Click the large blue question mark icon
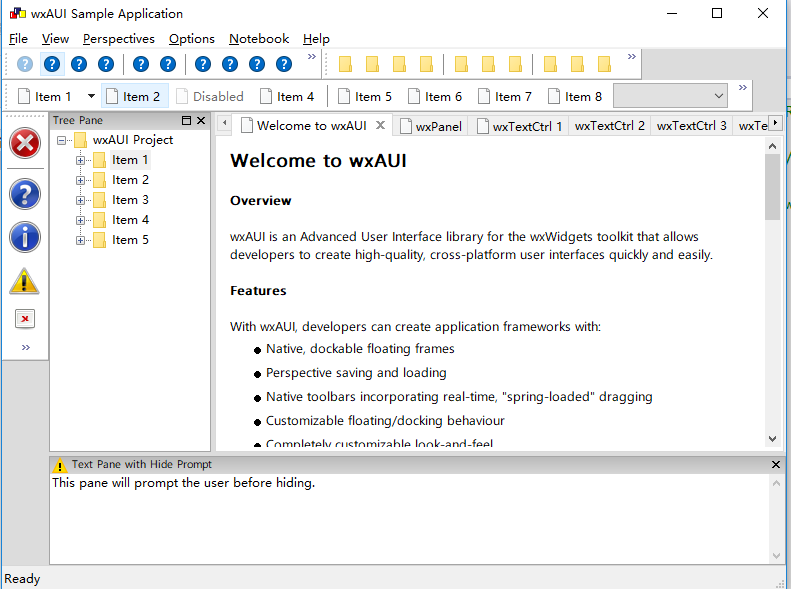 (x=25, y=194)
